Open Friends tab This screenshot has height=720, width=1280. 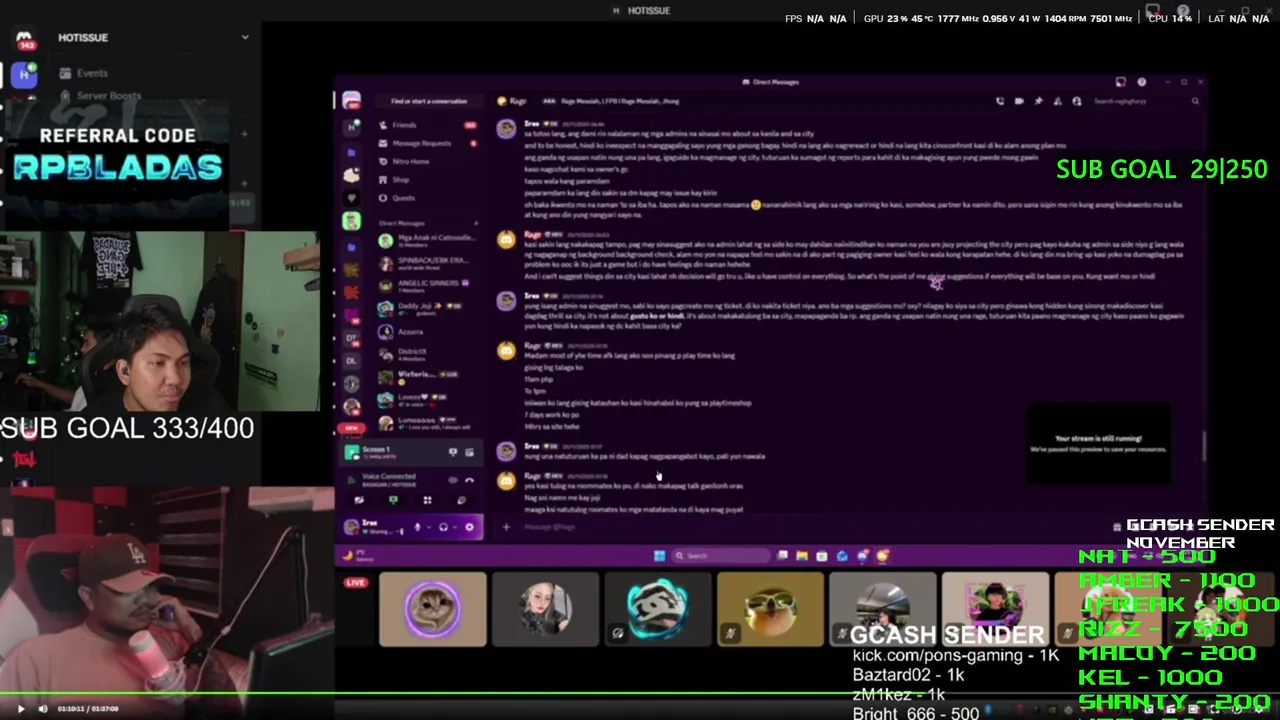[x=428, y=125]
